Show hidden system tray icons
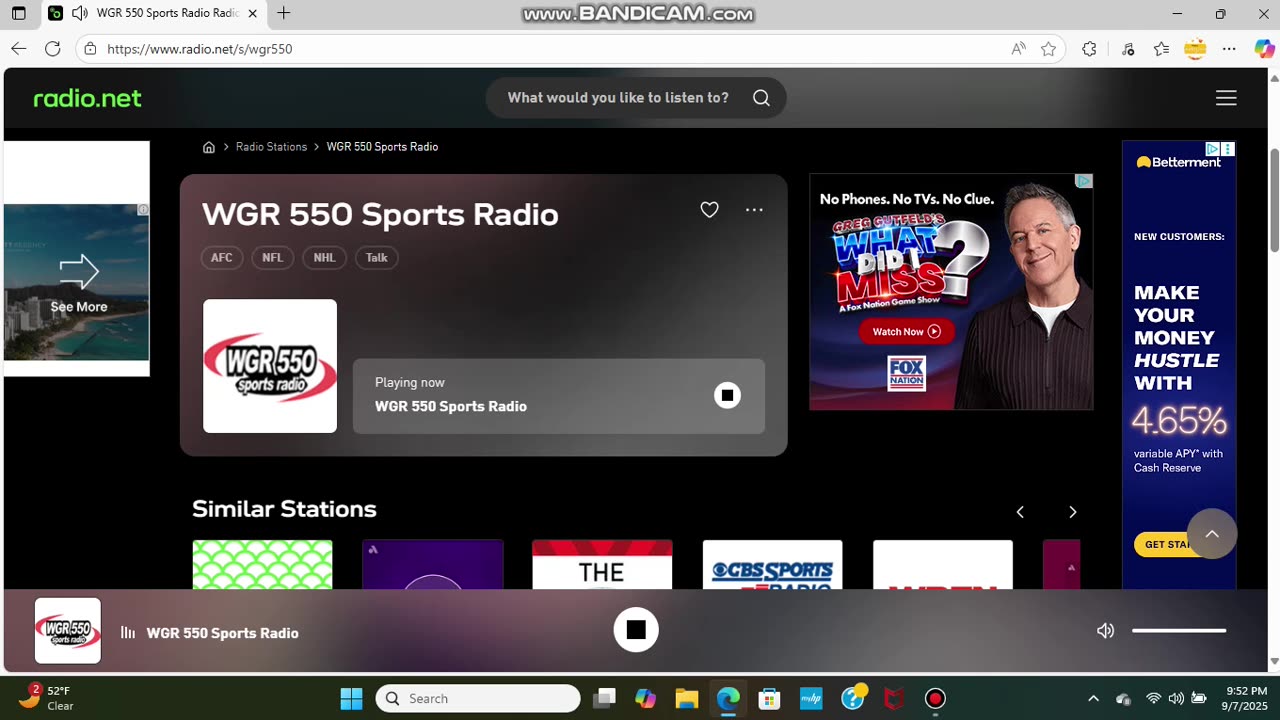The height and width of the screenshot is (720, 1280). click(1093, 698)
